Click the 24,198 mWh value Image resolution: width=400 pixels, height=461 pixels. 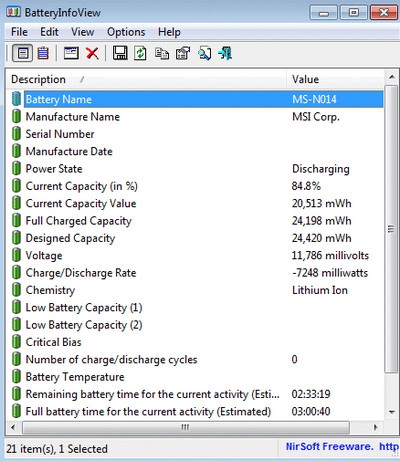point(321,220)
